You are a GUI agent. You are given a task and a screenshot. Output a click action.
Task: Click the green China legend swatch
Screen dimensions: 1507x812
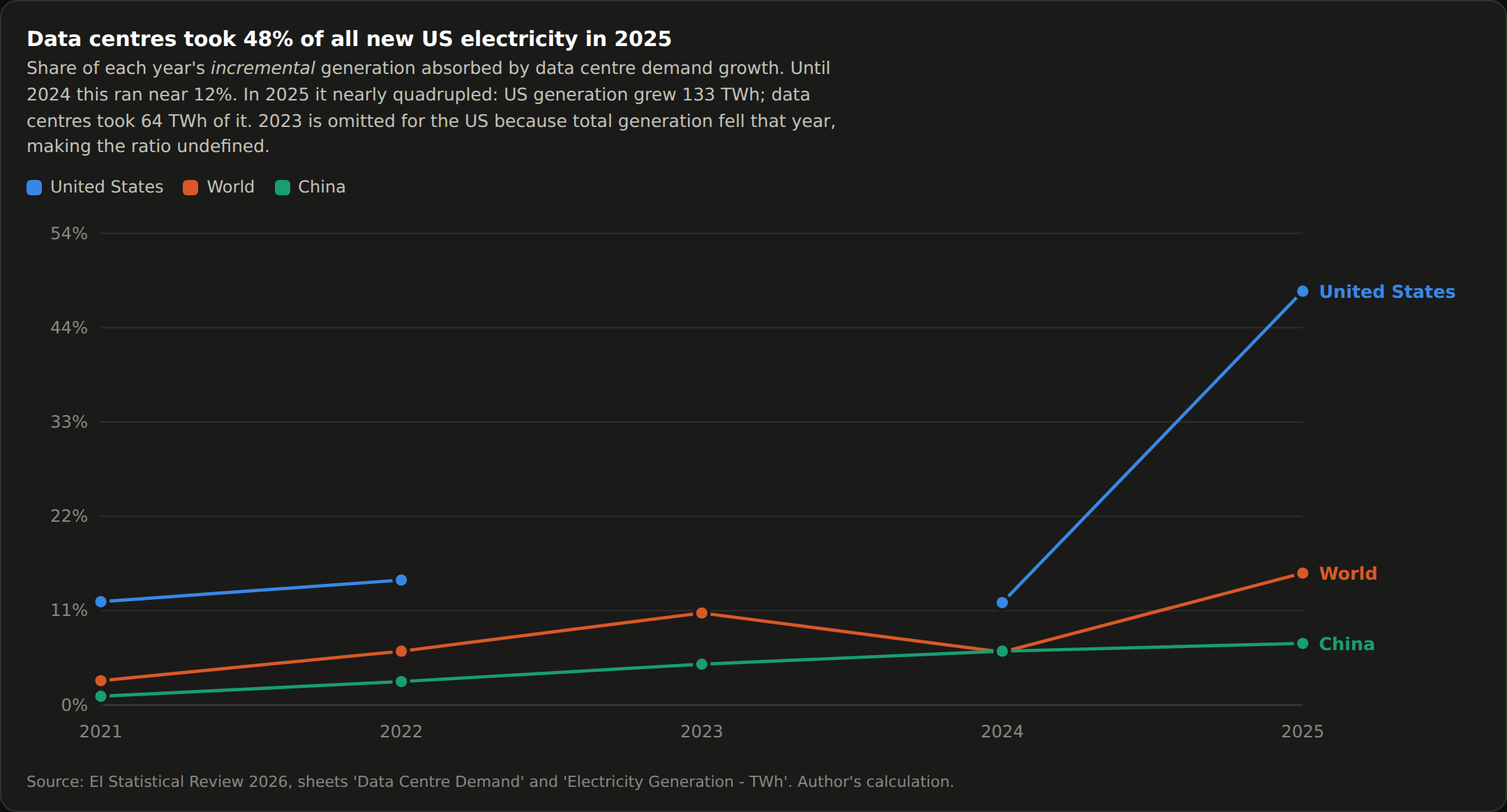click(x=283, y=188)
